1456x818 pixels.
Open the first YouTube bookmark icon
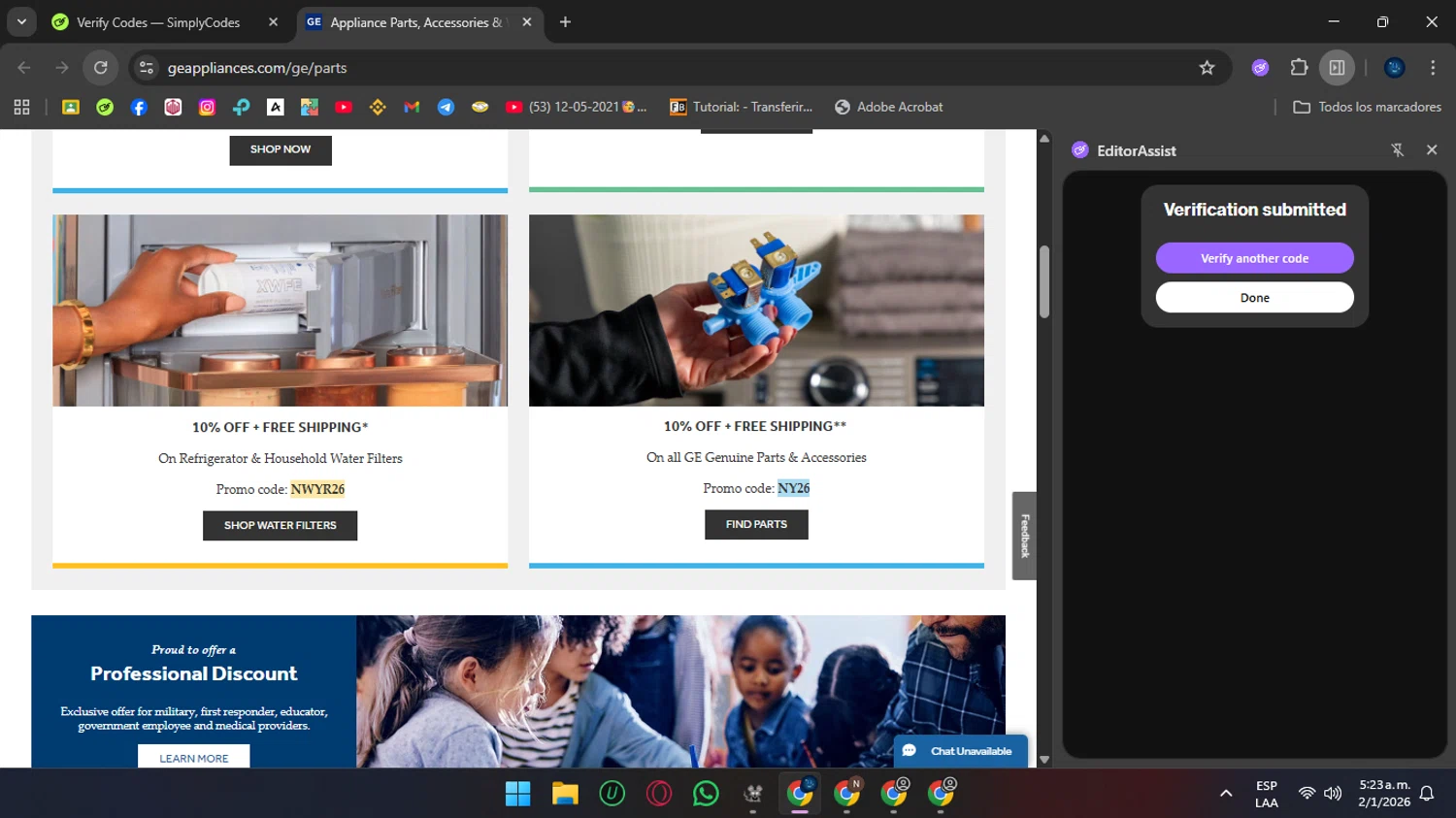[344, 107]
